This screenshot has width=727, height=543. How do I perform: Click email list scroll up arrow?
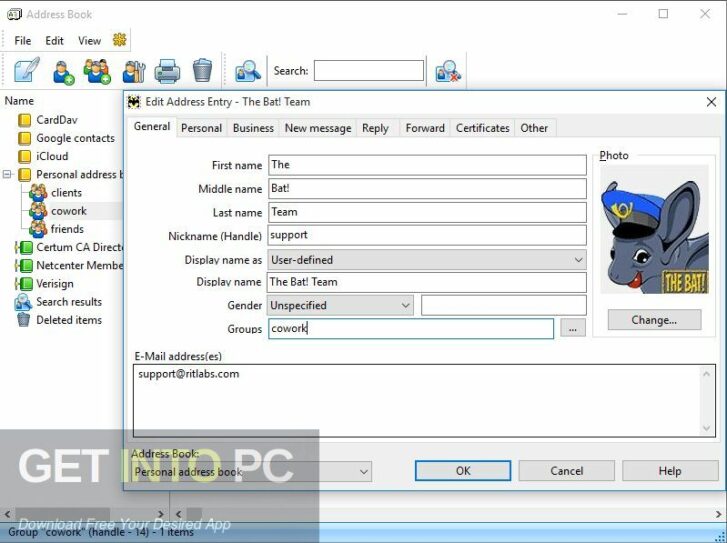tap(706, 374)
